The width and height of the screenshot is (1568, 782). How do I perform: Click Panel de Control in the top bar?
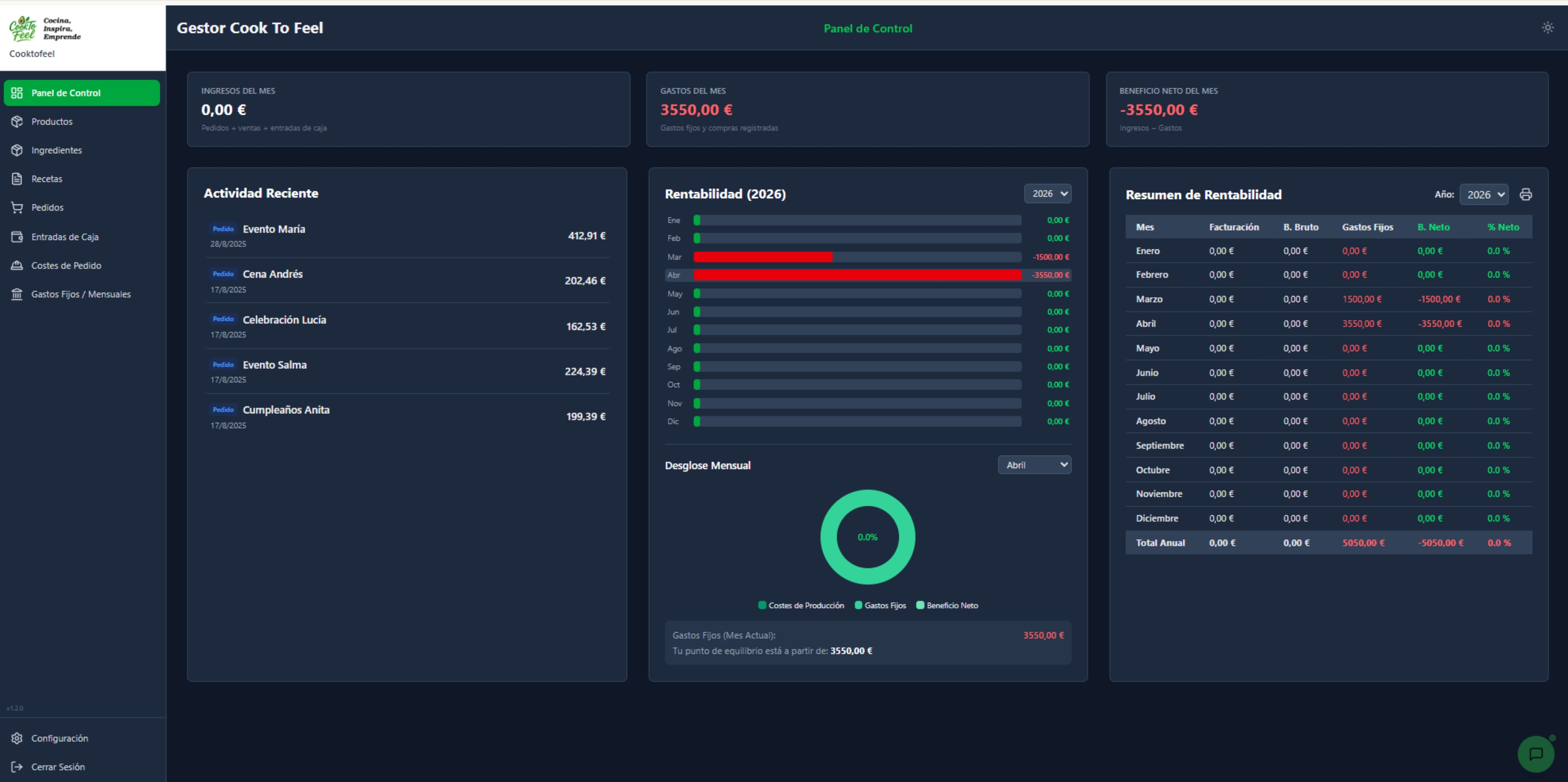click(867, 28)
